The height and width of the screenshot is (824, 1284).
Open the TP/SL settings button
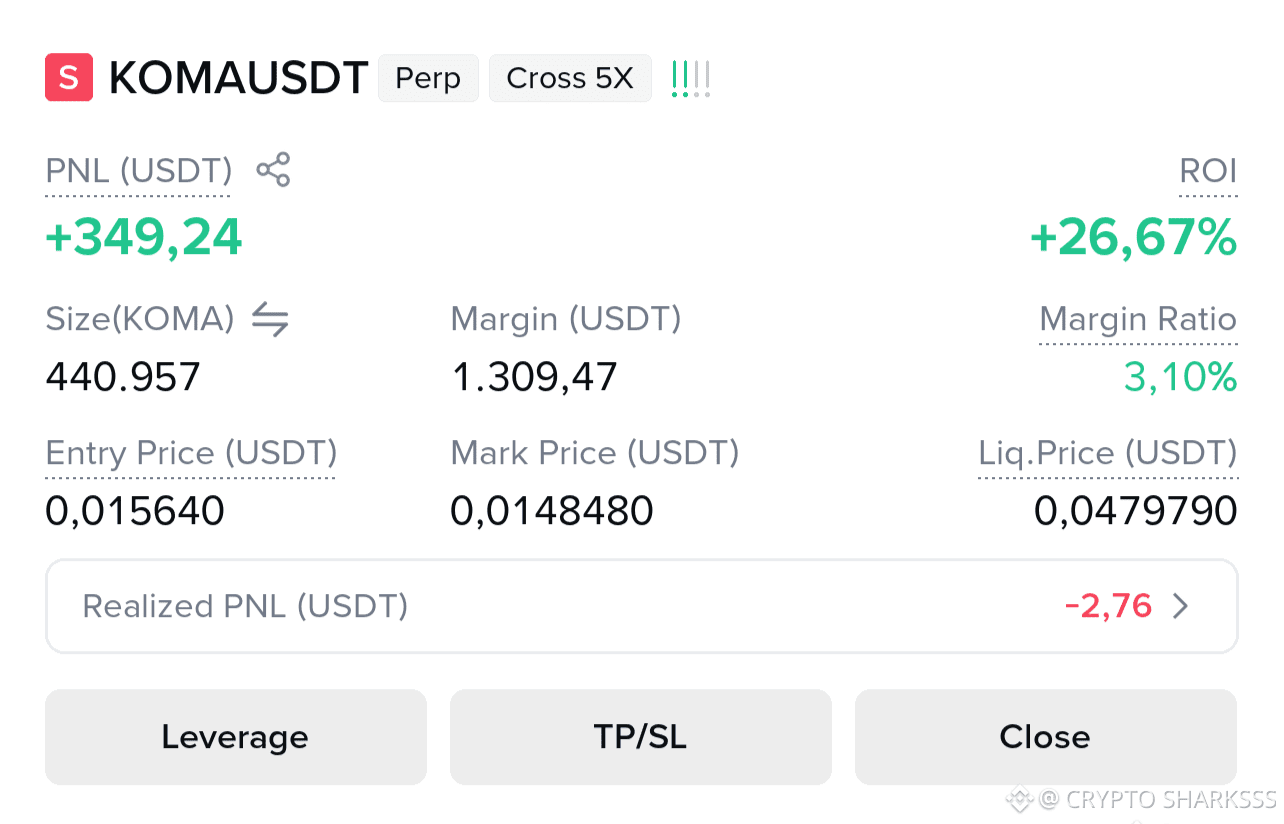coord(641,737)
